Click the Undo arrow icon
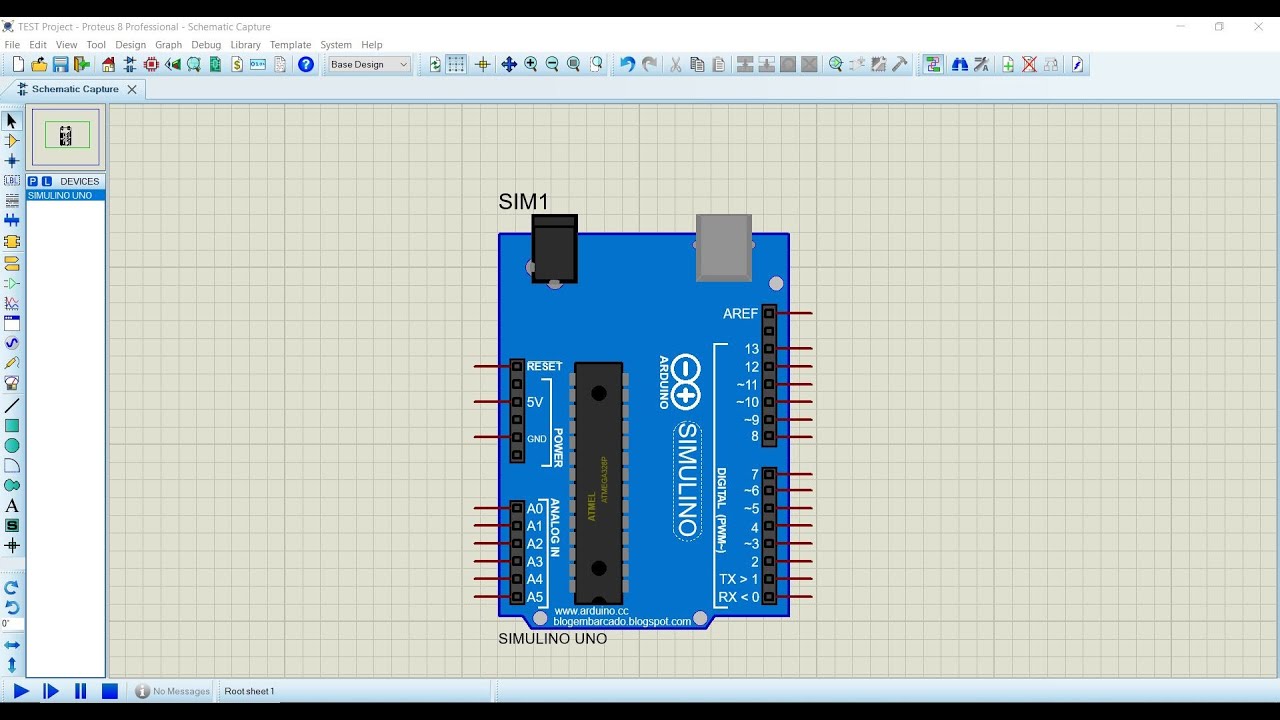The height and width of the screenshot is (720, 1280). click(x=627, y=64)
